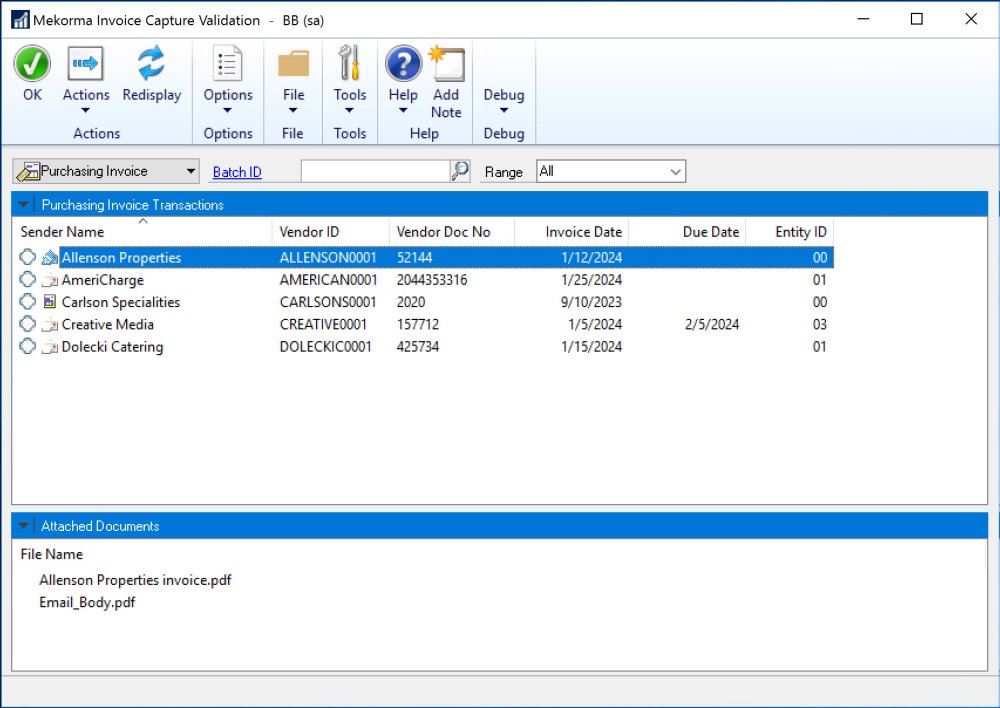Click the green OK checkmark icon

32,65
